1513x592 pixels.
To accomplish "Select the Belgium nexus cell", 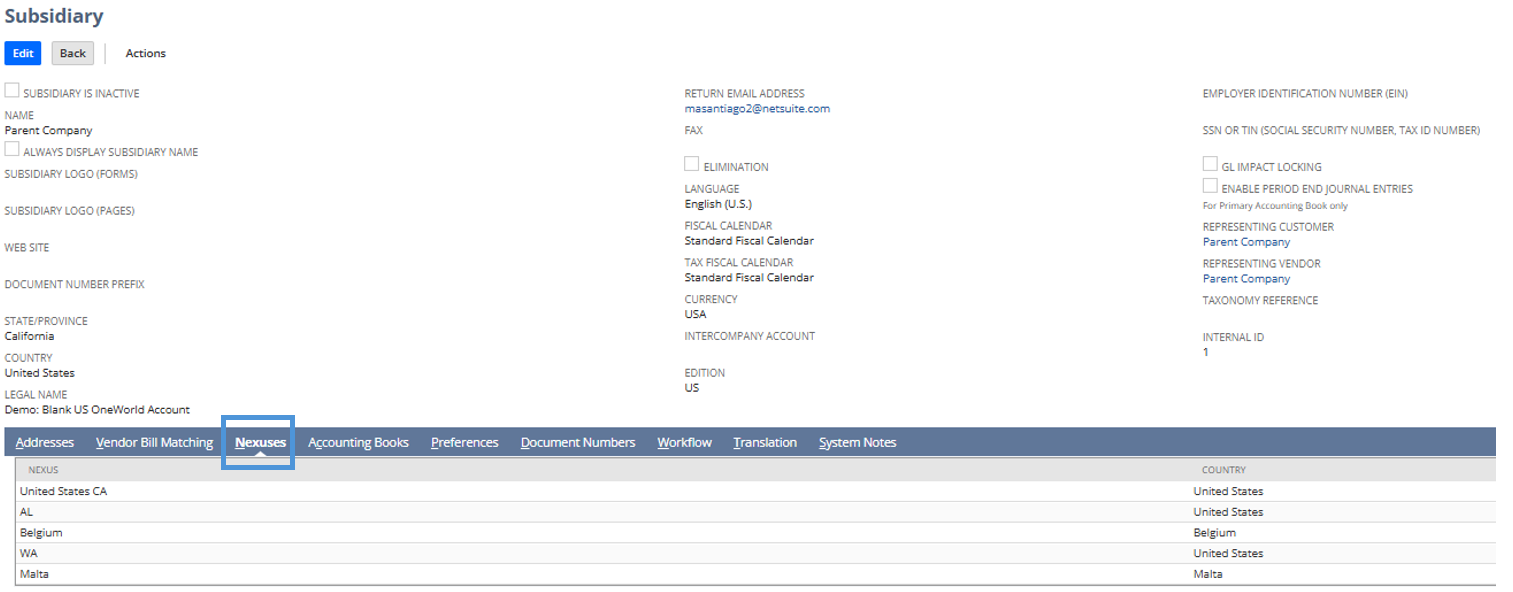I will click(41, 533).
